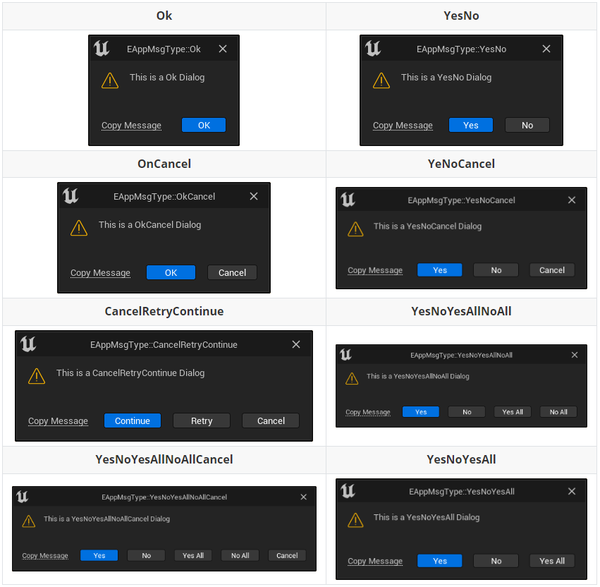Click Copy Message link in the Ok dialog
Screen dimensions: 600x587
coord(131,126)
